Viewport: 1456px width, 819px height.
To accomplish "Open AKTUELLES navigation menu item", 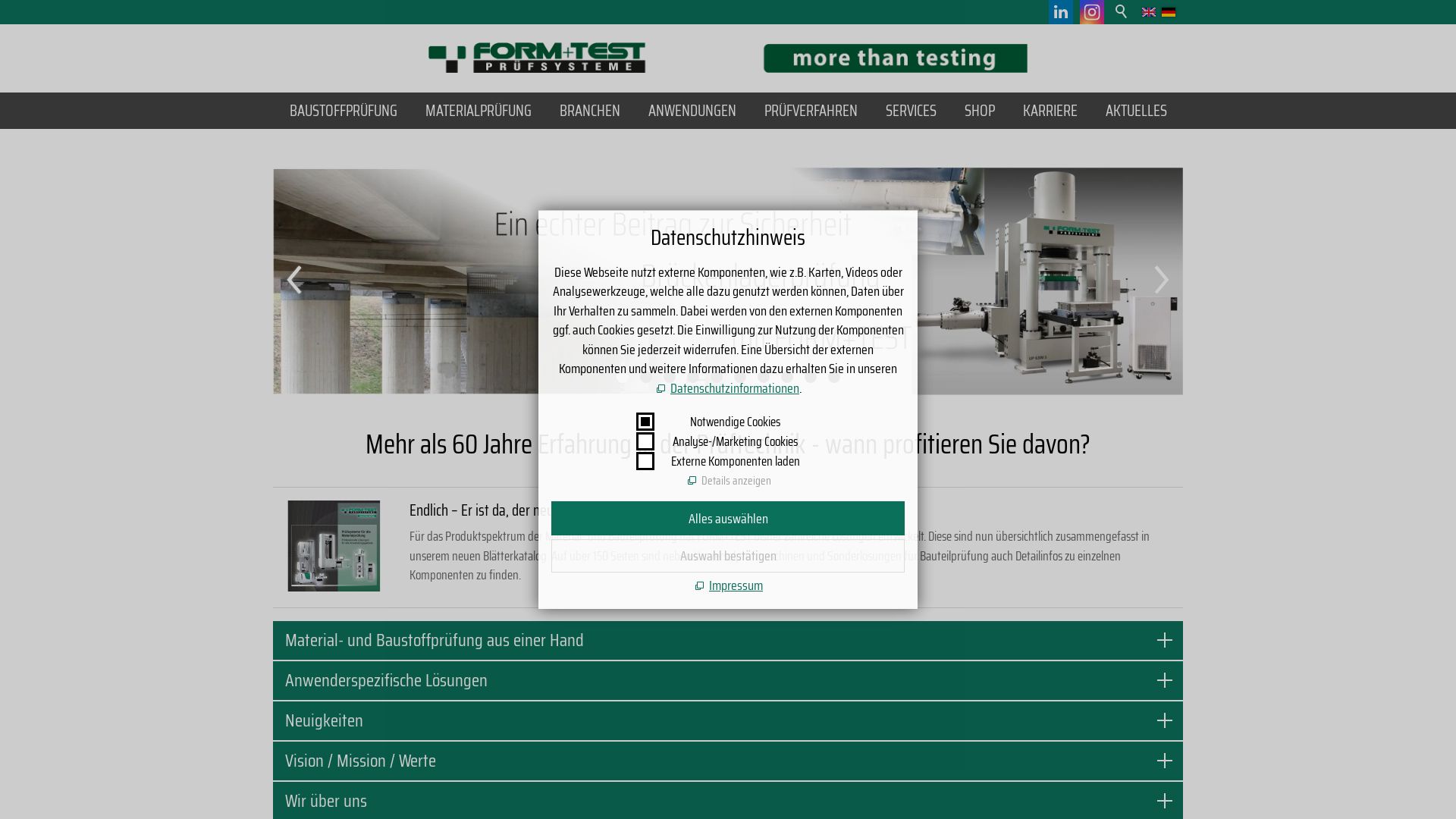I will click(1135, 111).
